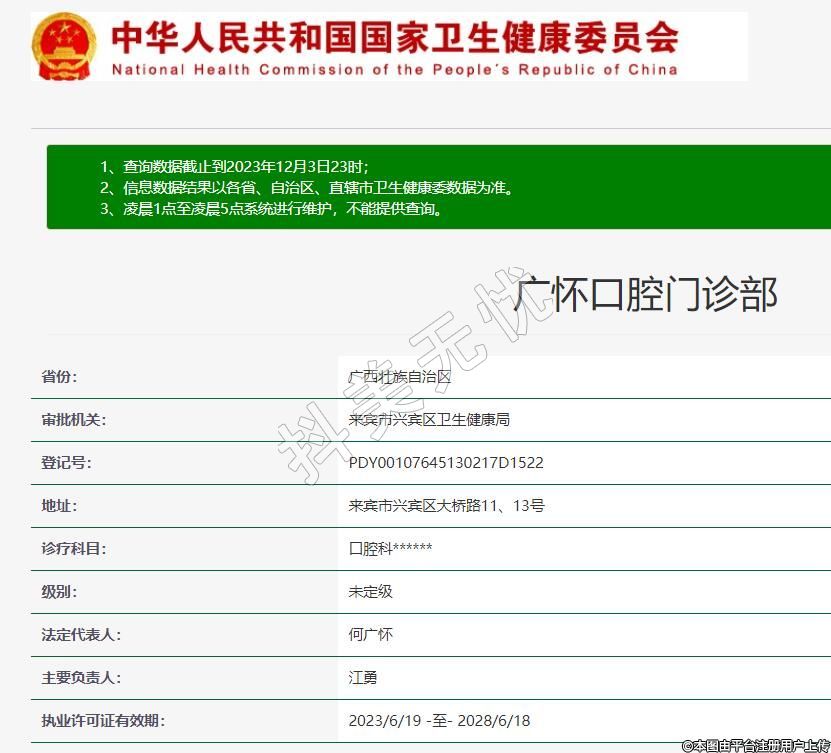Click the legal representative name 何广怀

pyautogui.click(x=370, y=635)
